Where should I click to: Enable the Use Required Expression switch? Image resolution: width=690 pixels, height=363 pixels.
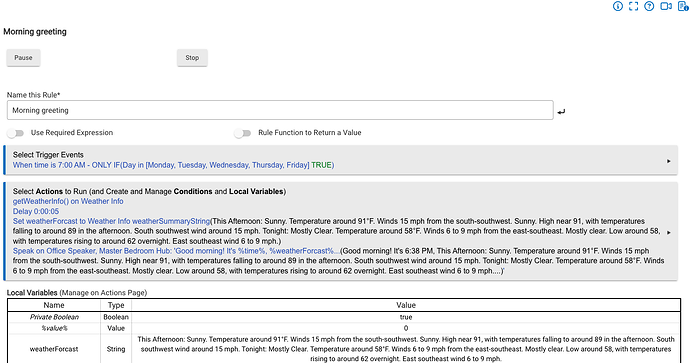[16, 133]
